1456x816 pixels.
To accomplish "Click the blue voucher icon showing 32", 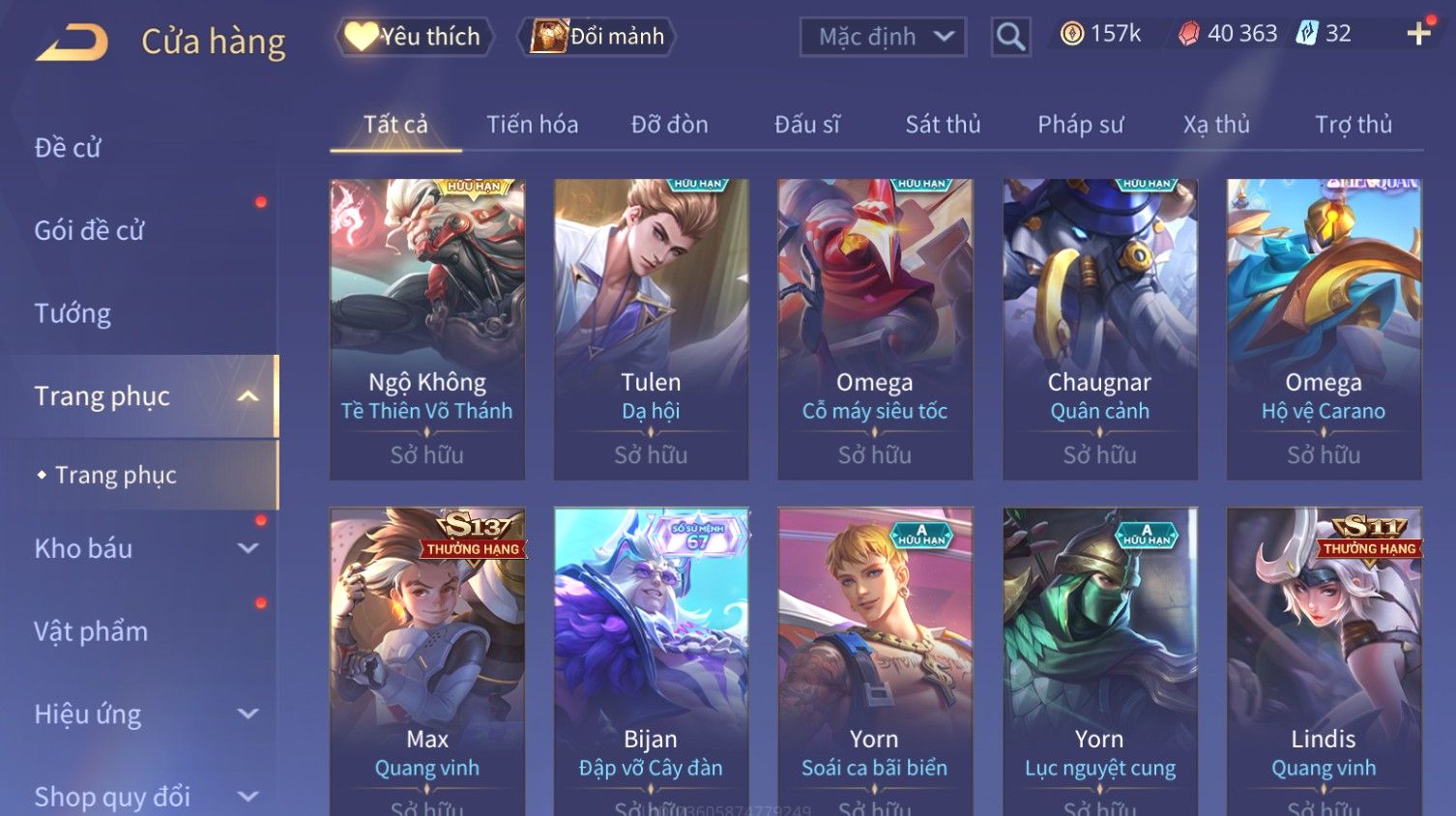I will click(x=1307, y=34).
